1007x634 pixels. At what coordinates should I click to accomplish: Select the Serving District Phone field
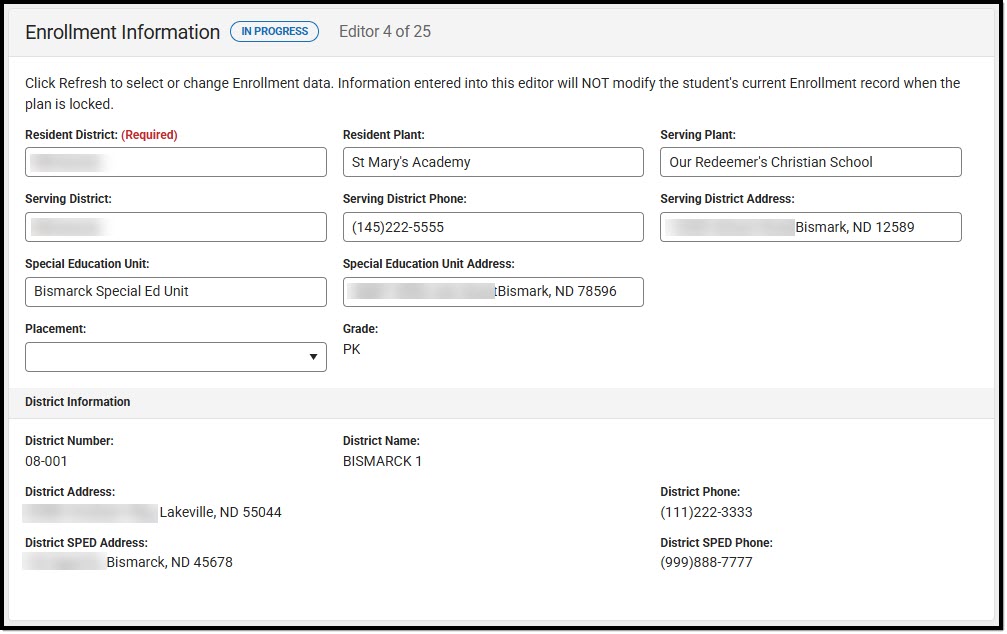pos(492,227)
